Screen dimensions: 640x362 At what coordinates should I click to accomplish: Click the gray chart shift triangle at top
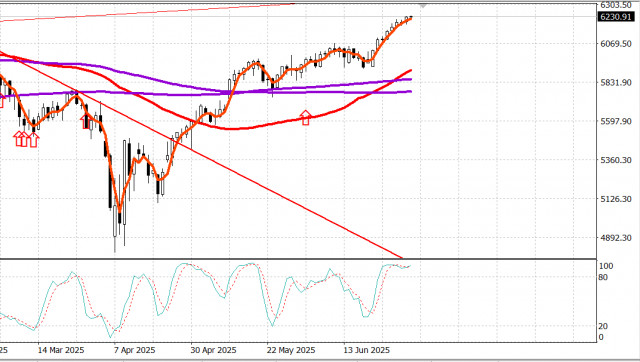[423, 6]
